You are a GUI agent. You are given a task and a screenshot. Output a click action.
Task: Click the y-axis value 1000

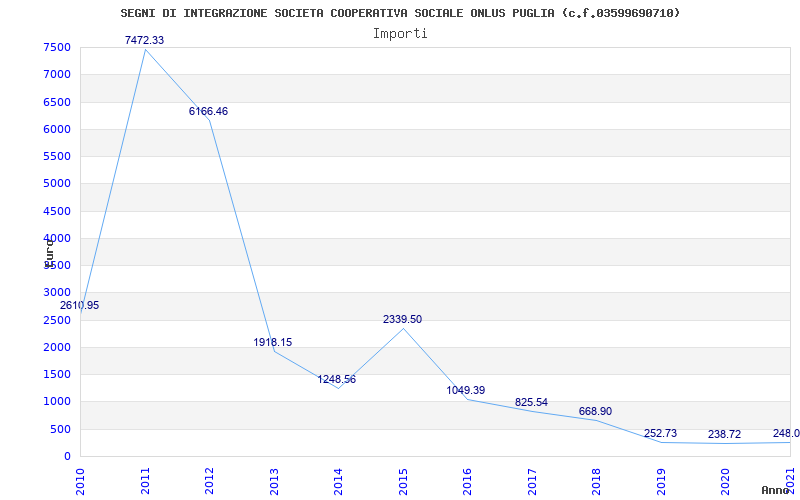click(57, 402)
